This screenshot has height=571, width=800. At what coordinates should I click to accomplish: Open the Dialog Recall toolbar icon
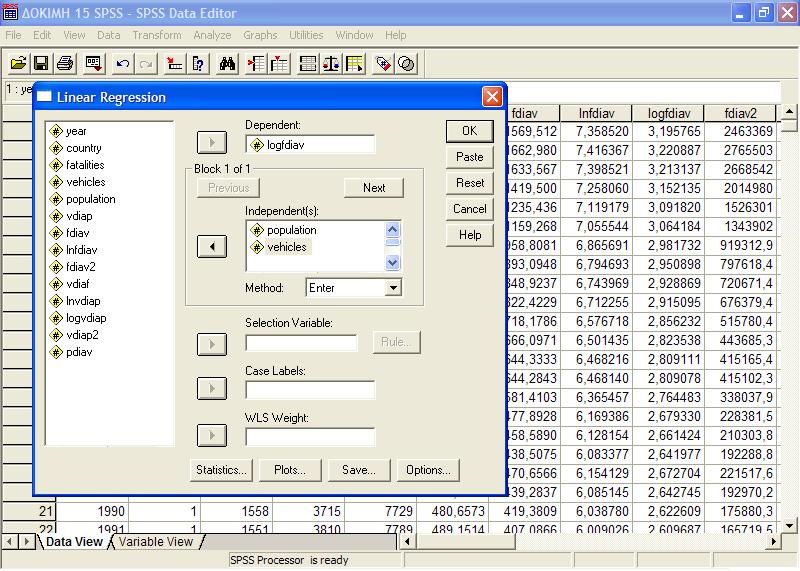click(94, 64)
